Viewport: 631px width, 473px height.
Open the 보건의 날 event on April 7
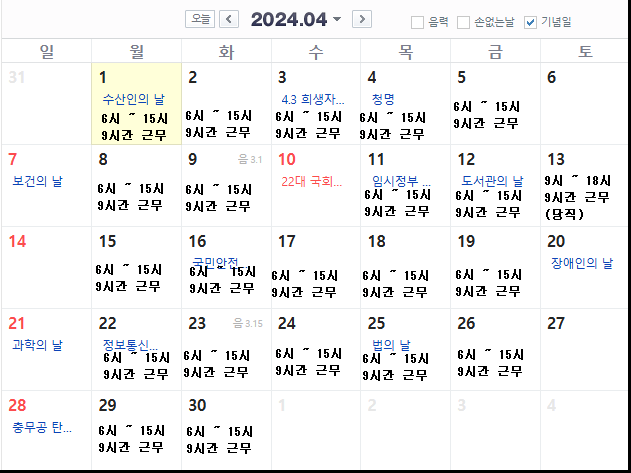pyautogui.click(x=38, y=181)
